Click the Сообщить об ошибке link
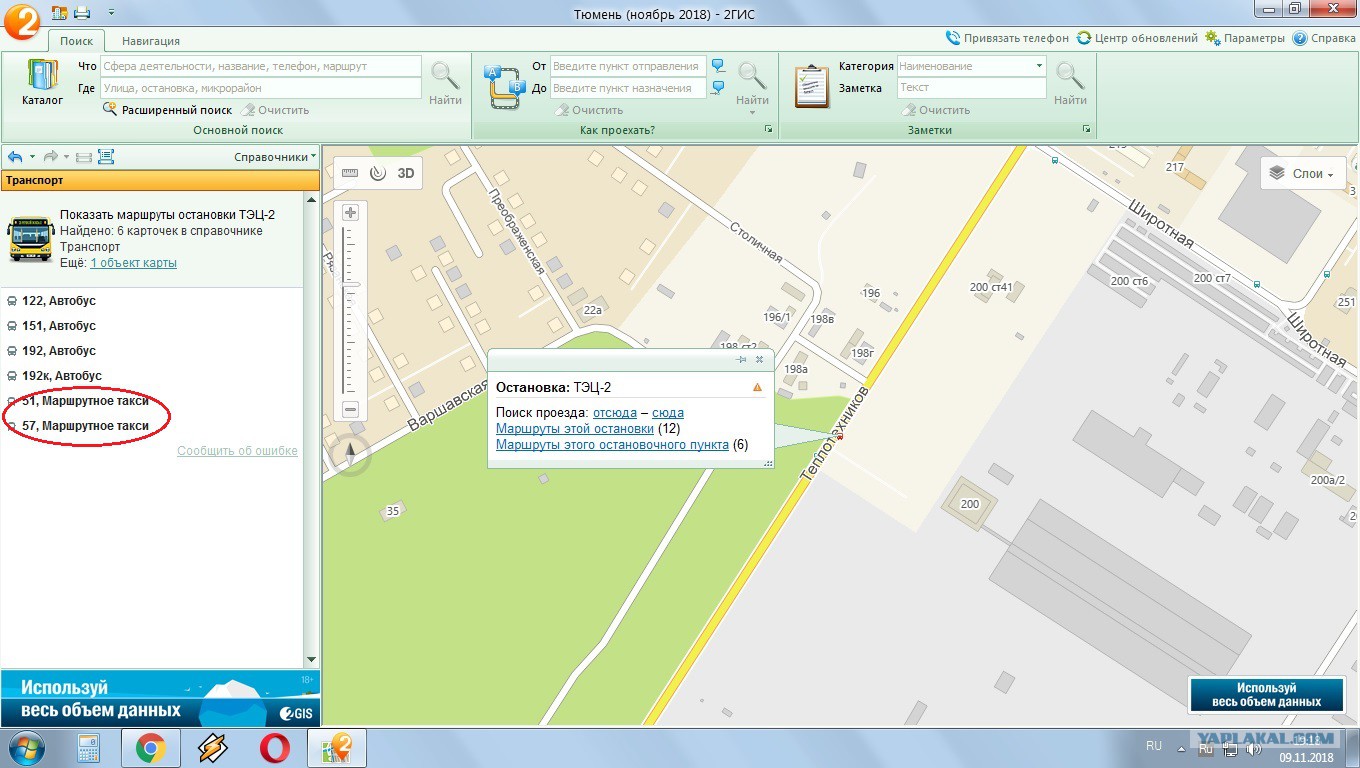The image size is (1360, 768). [237, 451]
